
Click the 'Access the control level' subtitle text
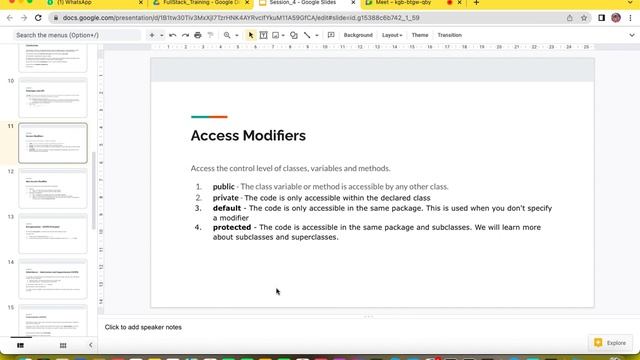click(x=291, y=168)
